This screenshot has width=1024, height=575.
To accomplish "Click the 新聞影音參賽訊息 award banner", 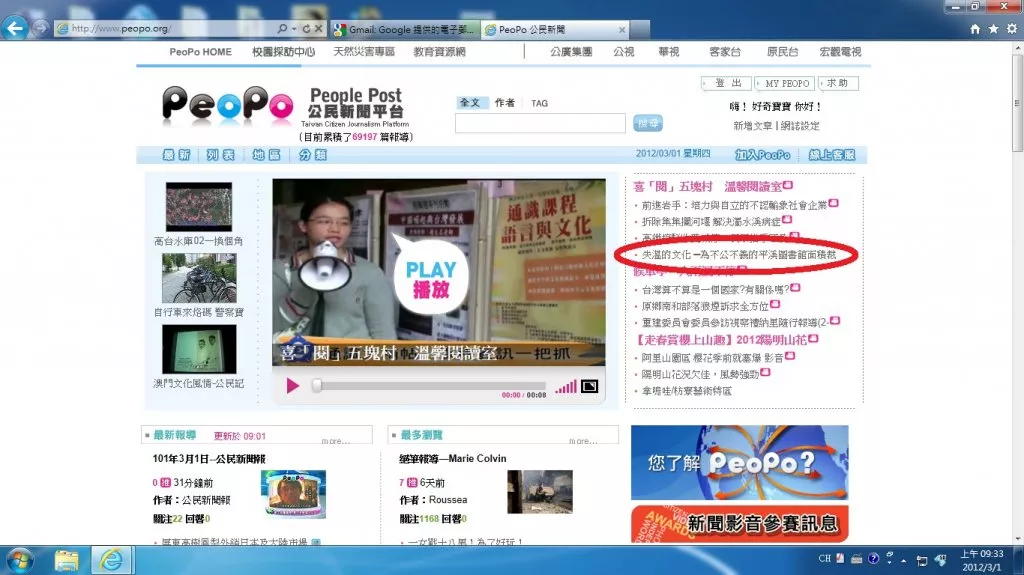I will pos(739,523).
